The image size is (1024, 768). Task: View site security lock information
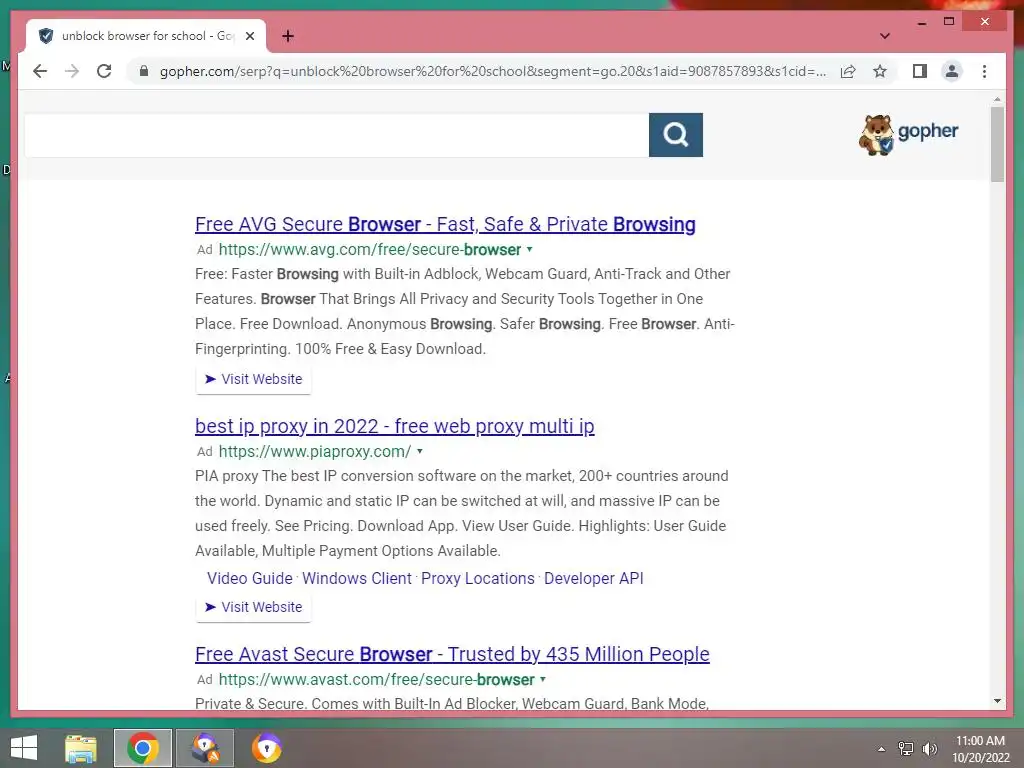click(144, 71)
